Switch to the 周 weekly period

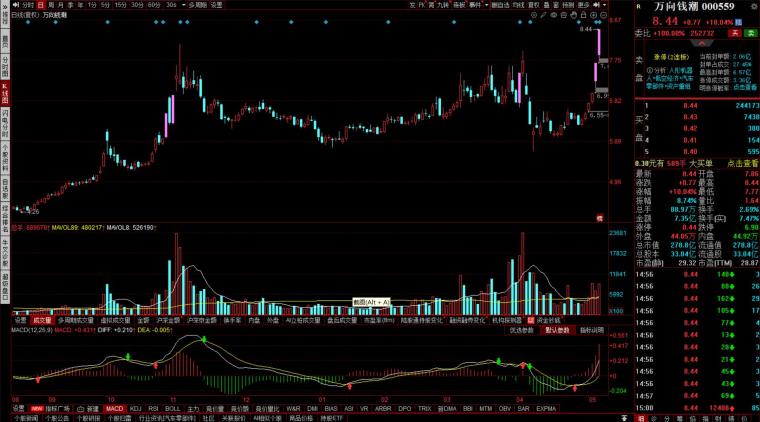coord(51,5)
